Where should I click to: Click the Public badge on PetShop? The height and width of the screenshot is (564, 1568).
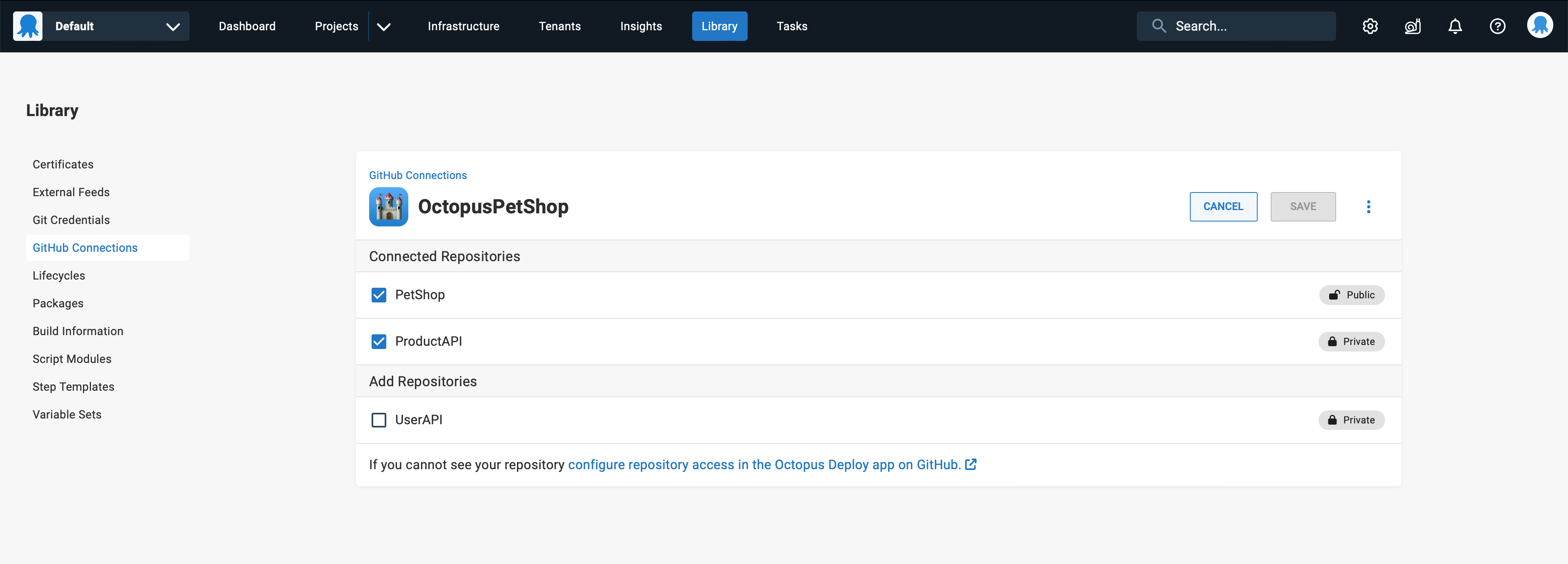click(1351, 295)
